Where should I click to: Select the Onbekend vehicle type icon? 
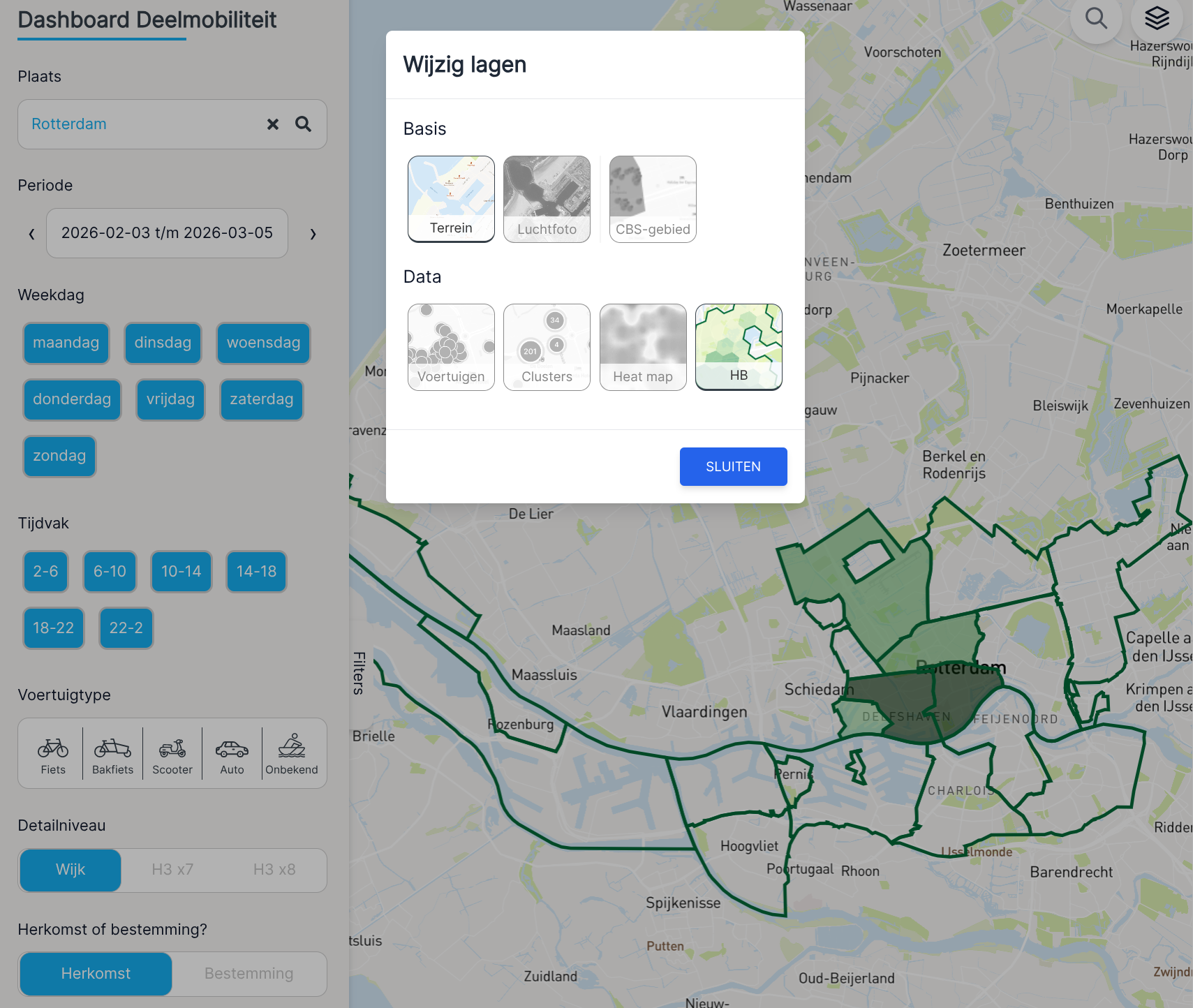tap(292, 755)
